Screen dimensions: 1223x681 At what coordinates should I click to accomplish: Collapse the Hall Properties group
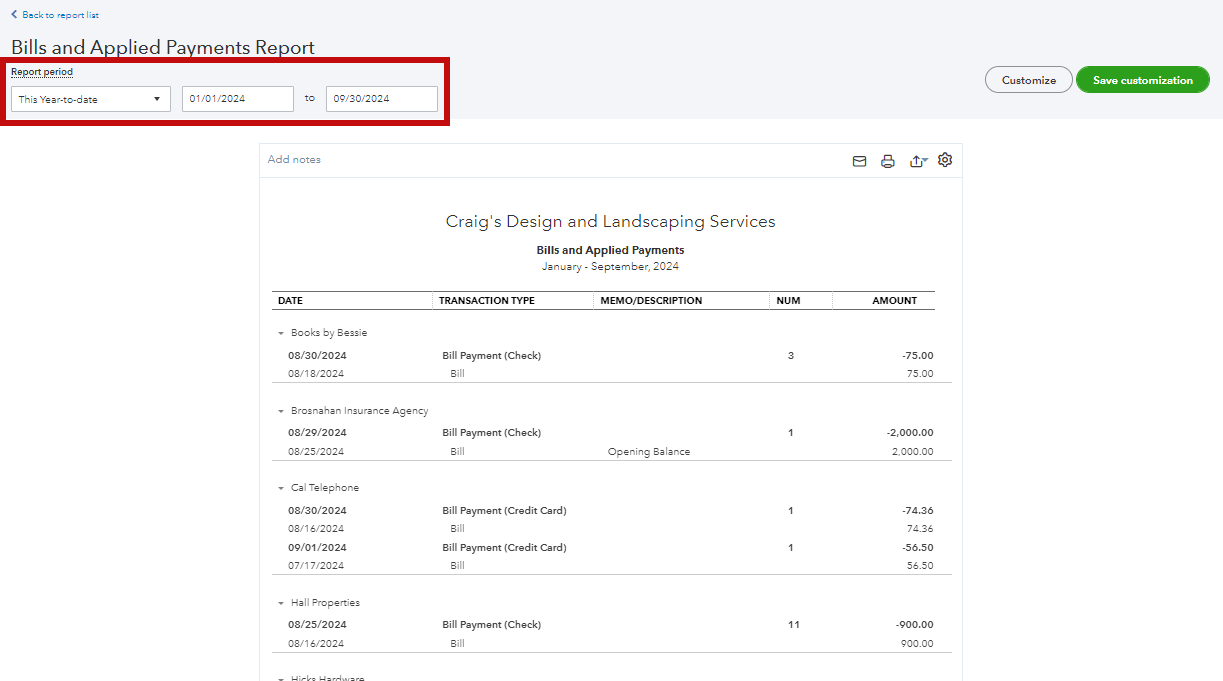281,603
